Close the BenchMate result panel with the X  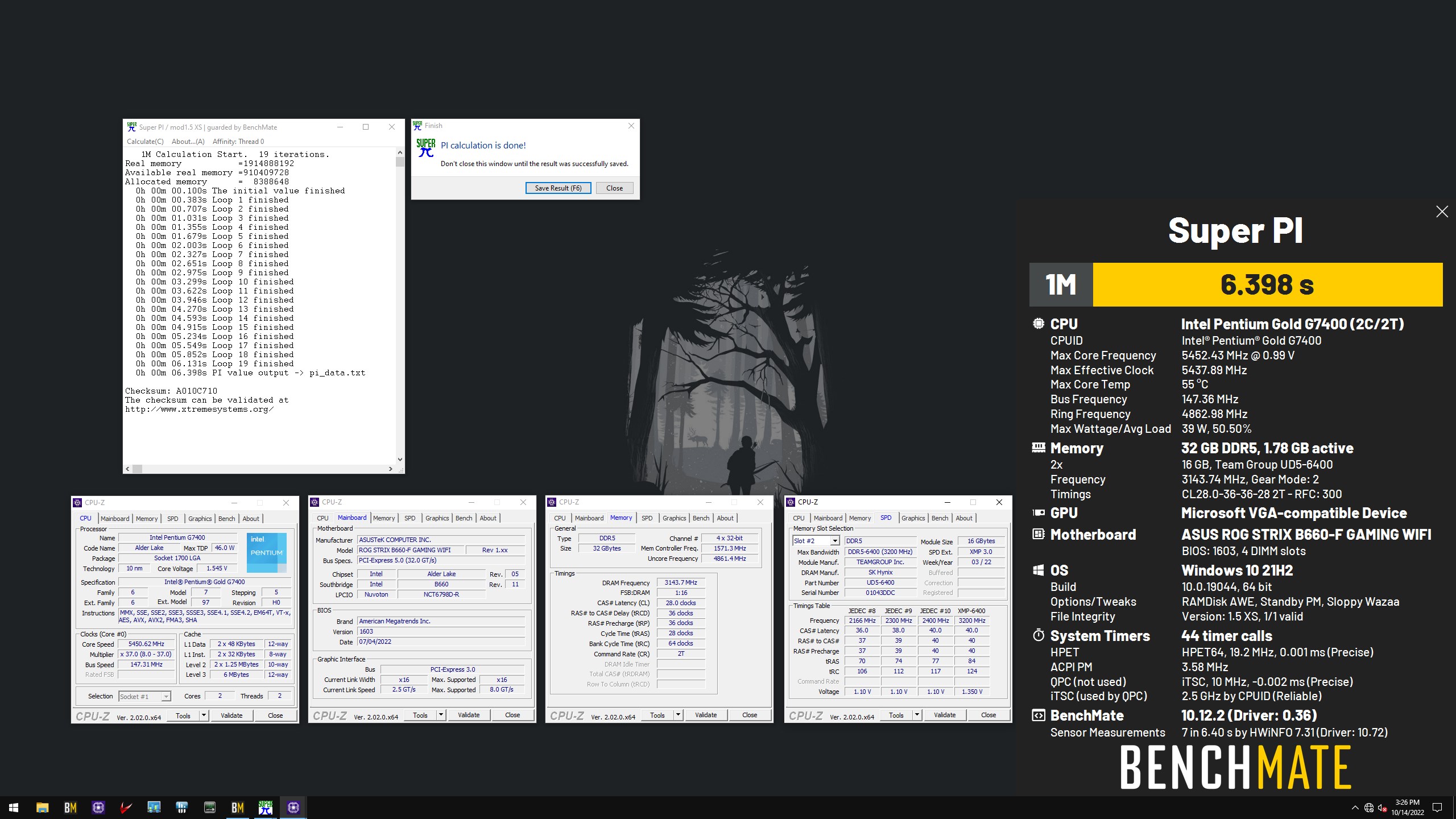pyautogui.click(x=1442, y=212)
